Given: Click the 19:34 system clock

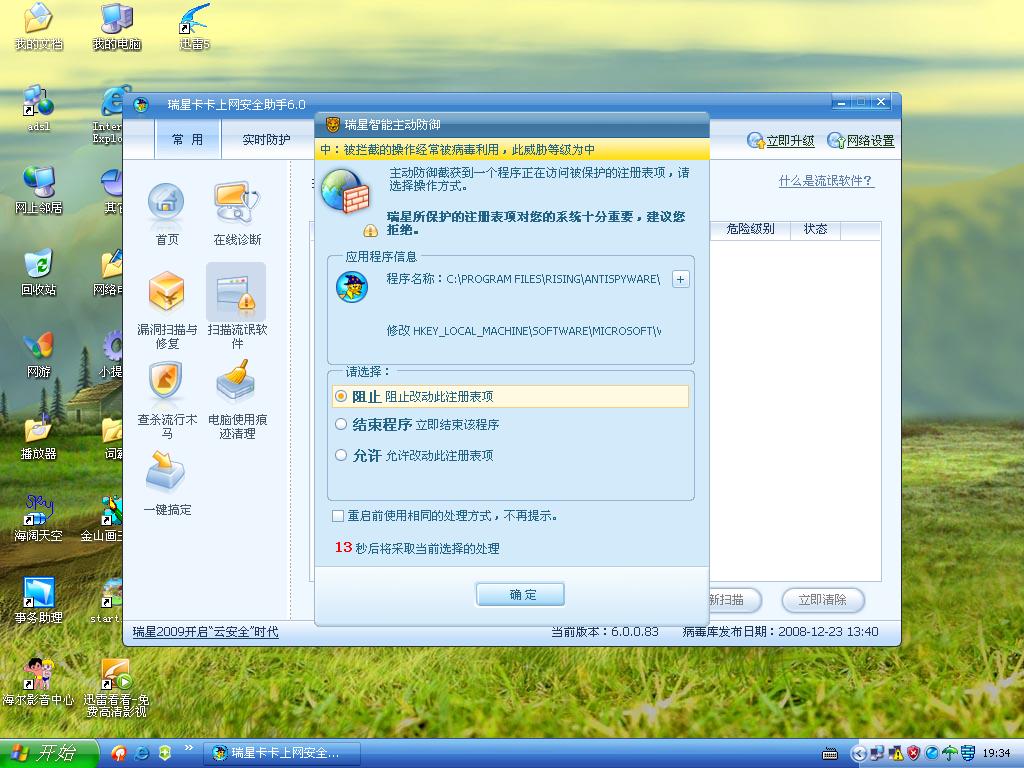Looking at the screenshot, I should pyautogui.click(x=997, y=754).
